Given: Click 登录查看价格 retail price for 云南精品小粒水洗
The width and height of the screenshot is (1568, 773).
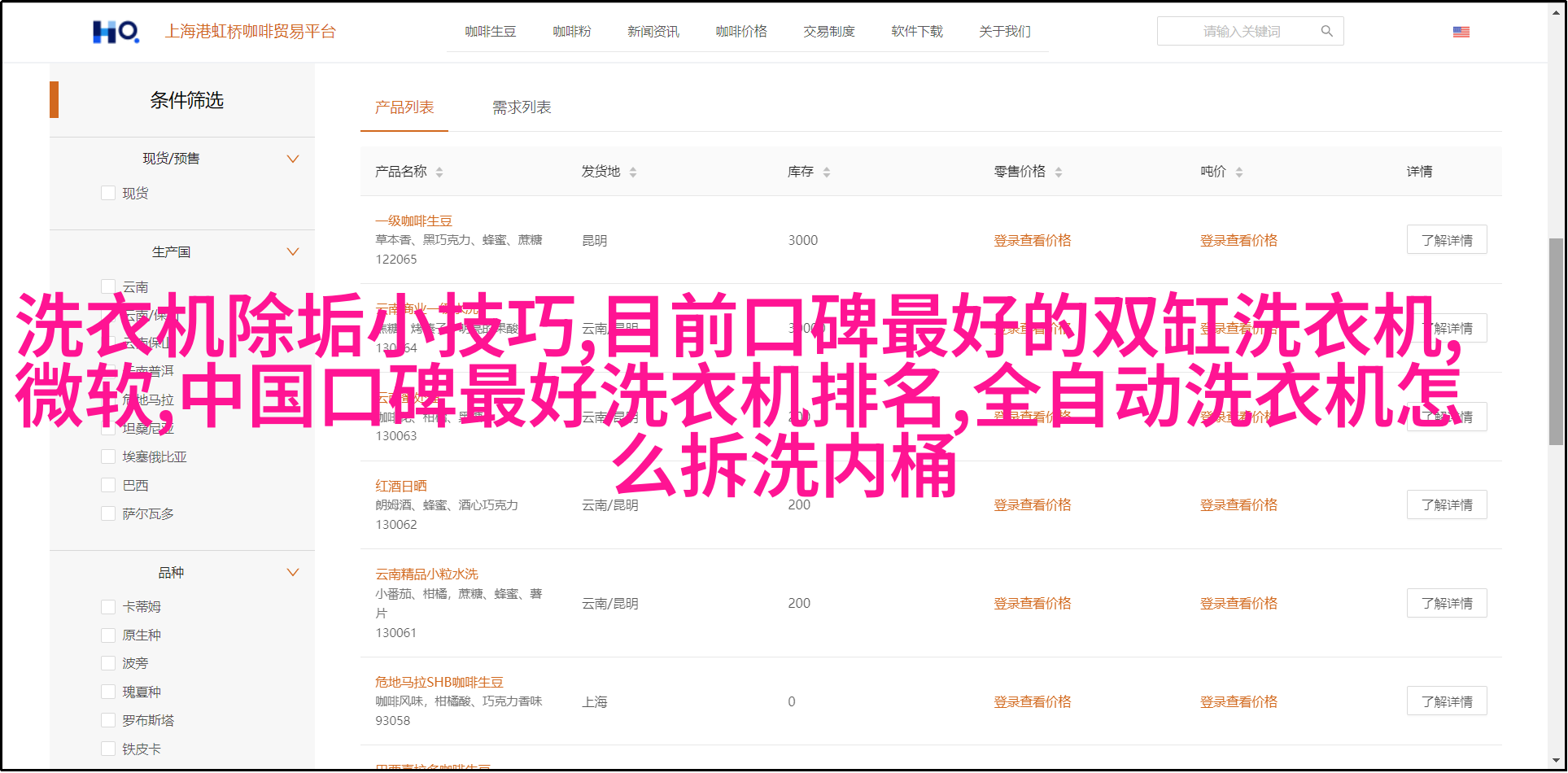Looking at the screenshot, I should (x=1033, y=604).
